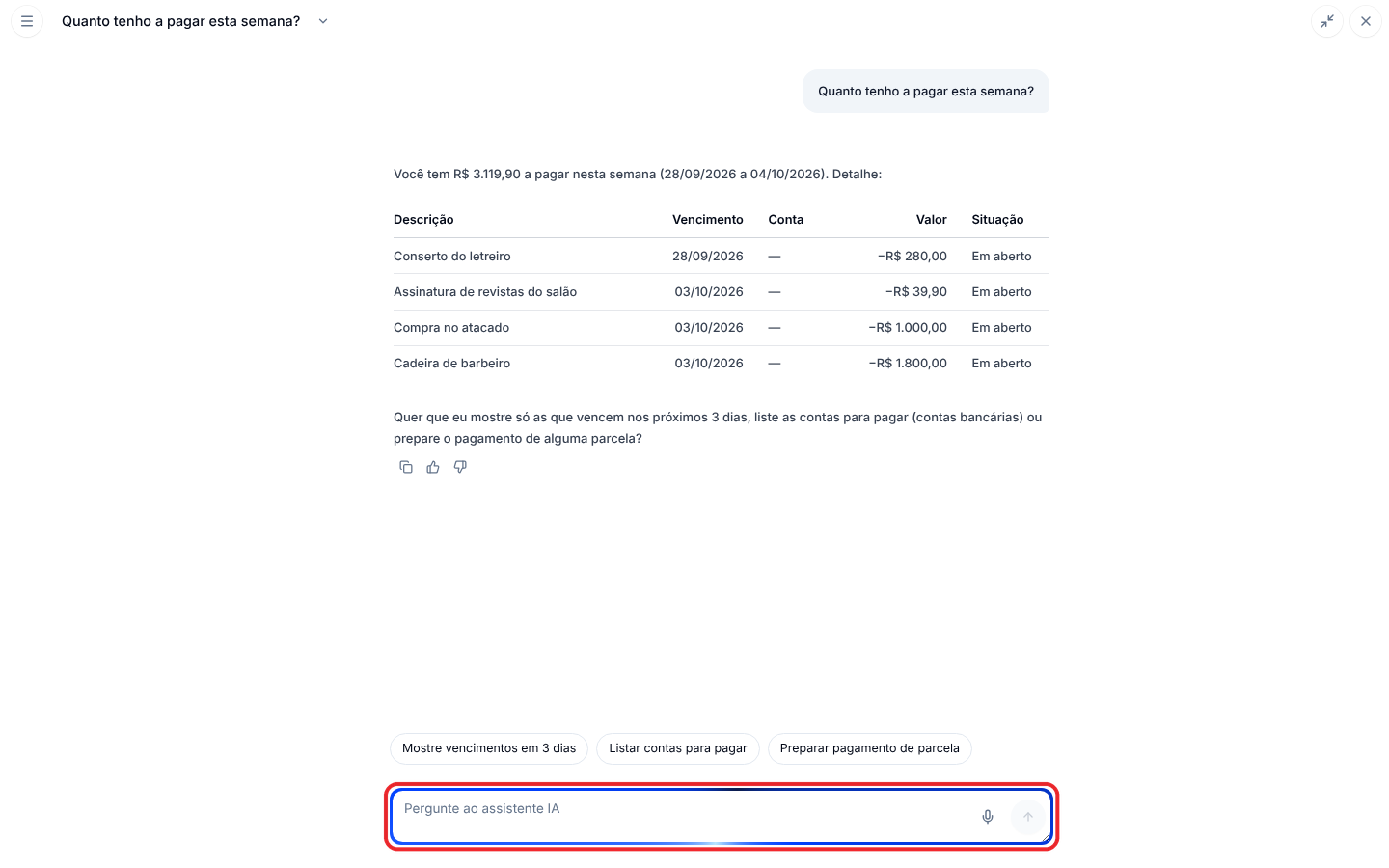Click the send message arrow button
Viewport: 1389px width, 868px height.
[1028, 817]
